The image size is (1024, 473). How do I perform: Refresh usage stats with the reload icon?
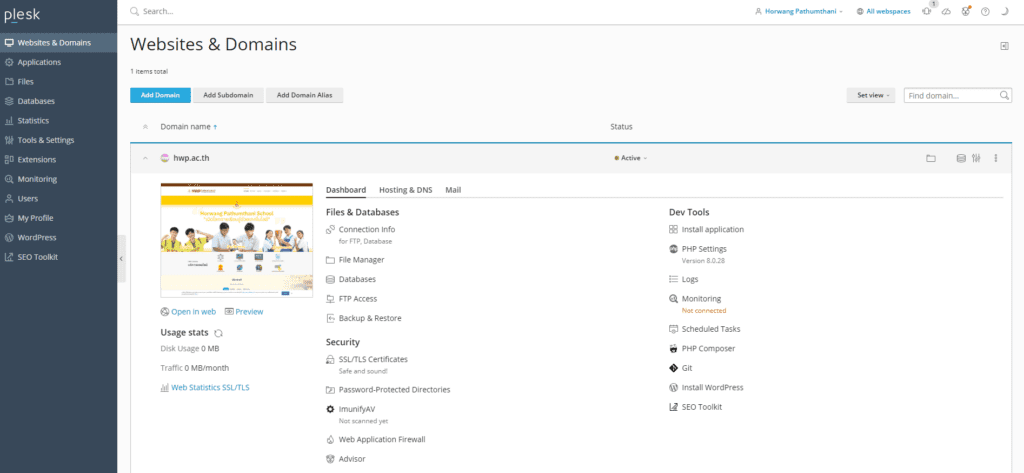219,332
